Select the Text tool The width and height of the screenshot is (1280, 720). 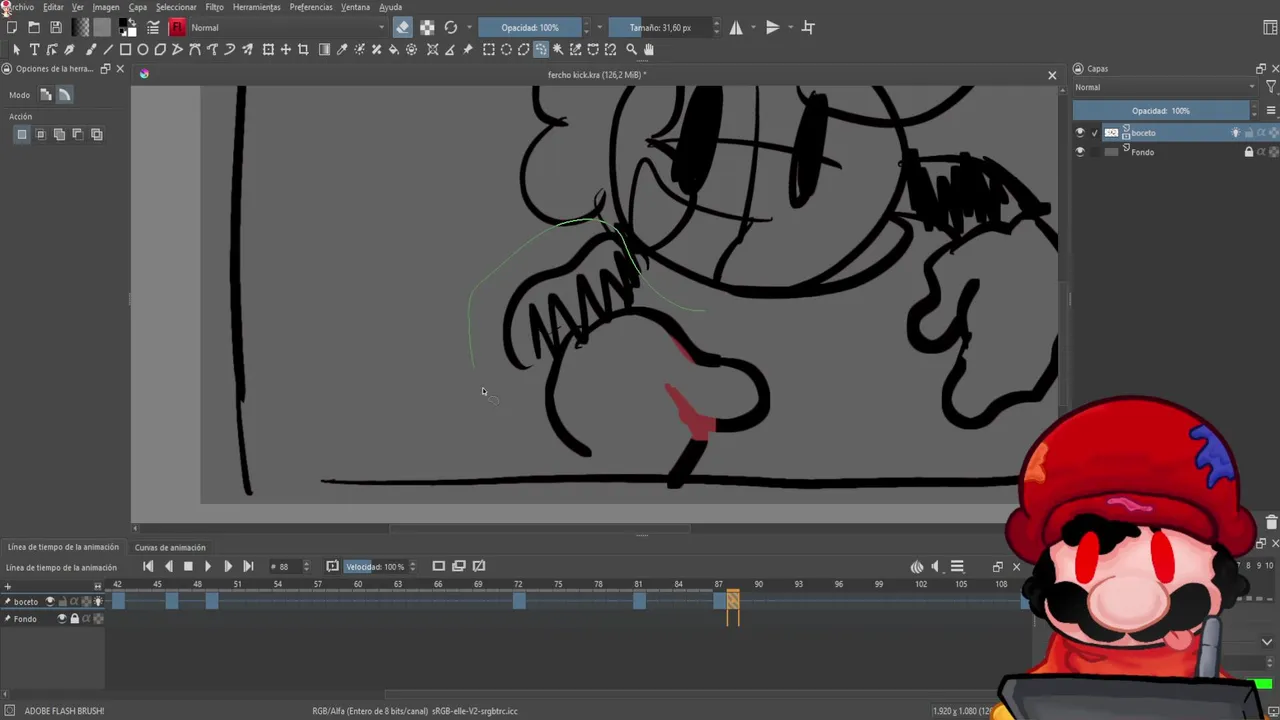34,49
